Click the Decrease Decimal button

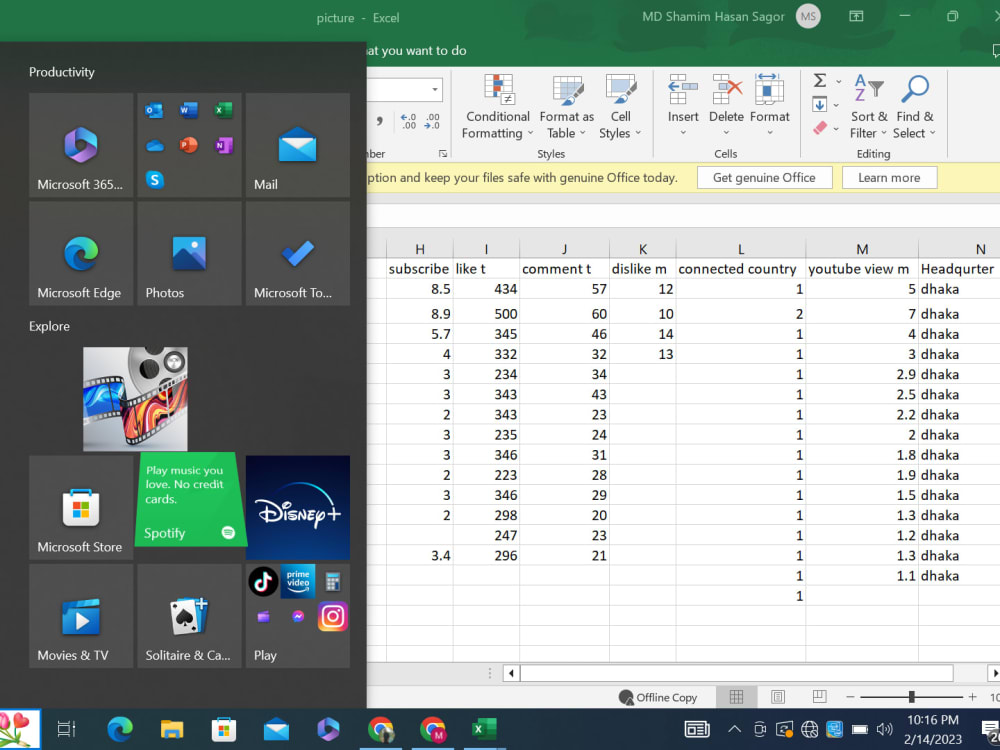click(432, 121)
